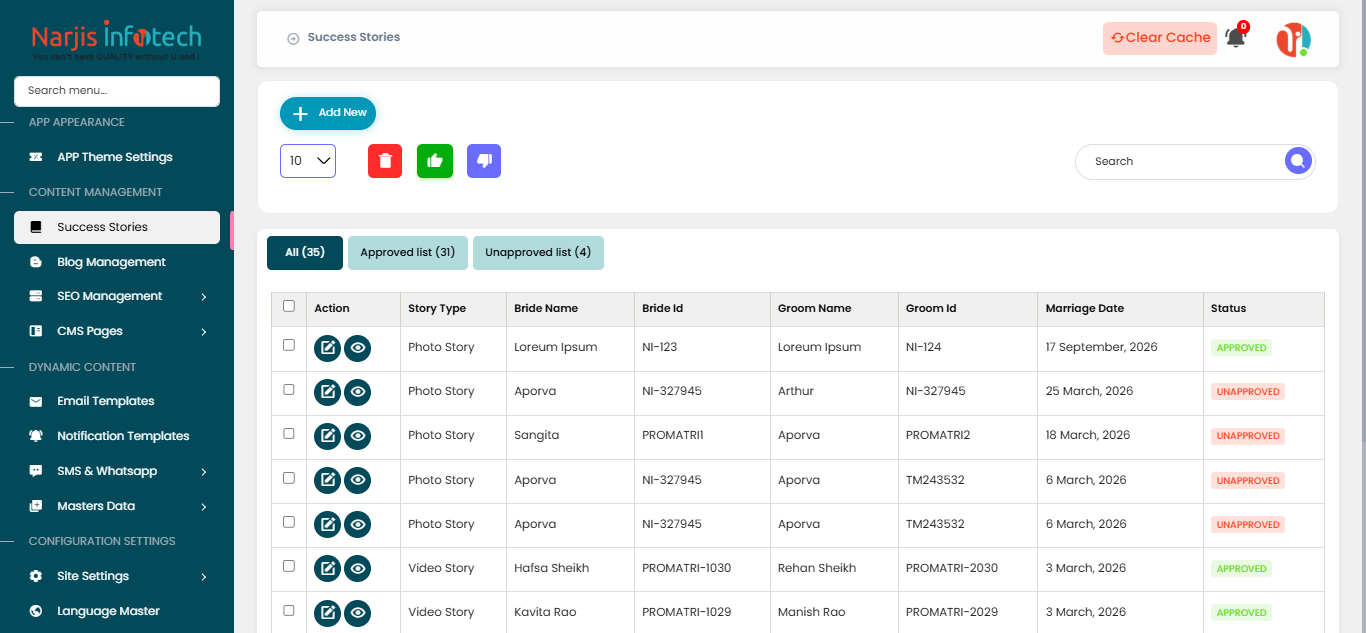View the Loreum Ipsum story details
1366x633 pixels.
click(358, 348)
